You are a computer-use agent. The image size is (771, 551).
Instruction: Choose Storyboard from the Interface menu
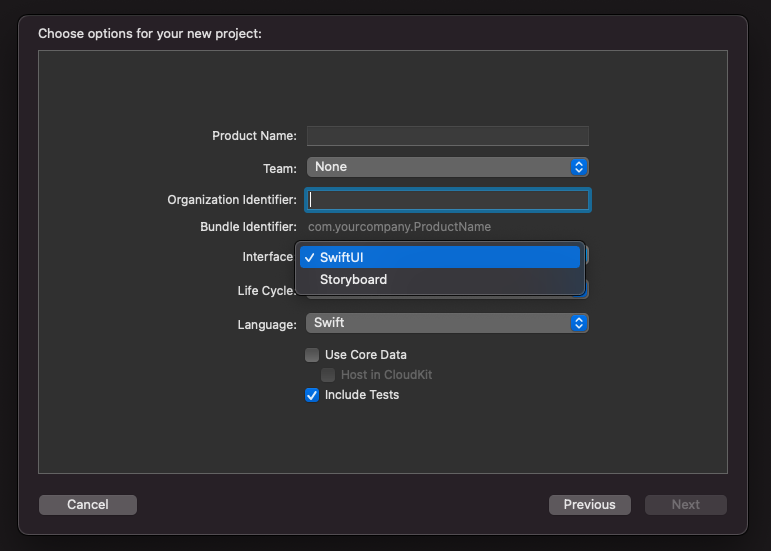tap(440, 280)
